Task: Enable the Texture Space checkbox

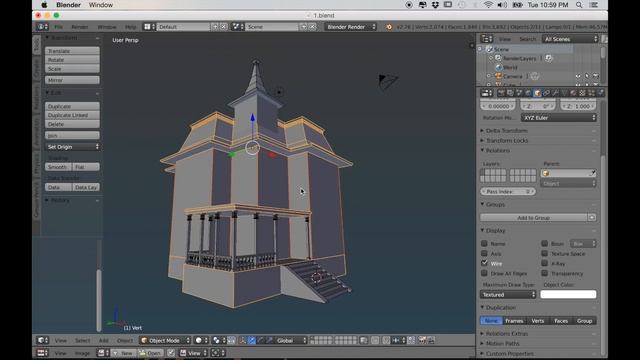Action: click(x=544, y=253)
